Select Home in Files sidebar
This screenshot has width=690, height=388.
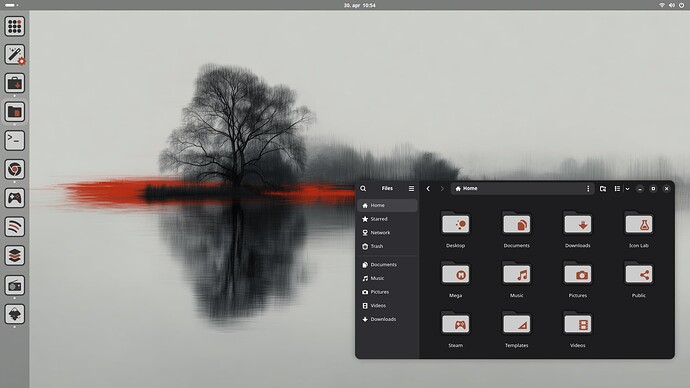[387, 205]
